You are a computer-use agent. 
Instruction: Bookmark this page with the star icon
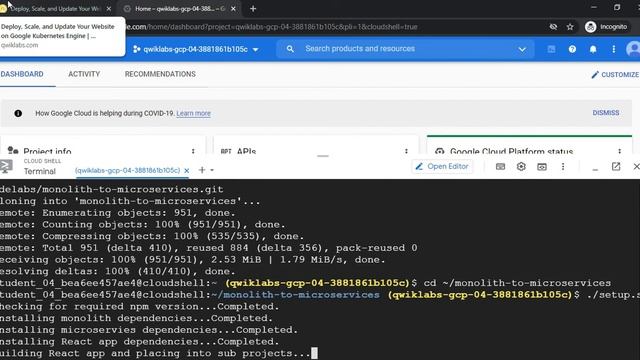[570, 27]
